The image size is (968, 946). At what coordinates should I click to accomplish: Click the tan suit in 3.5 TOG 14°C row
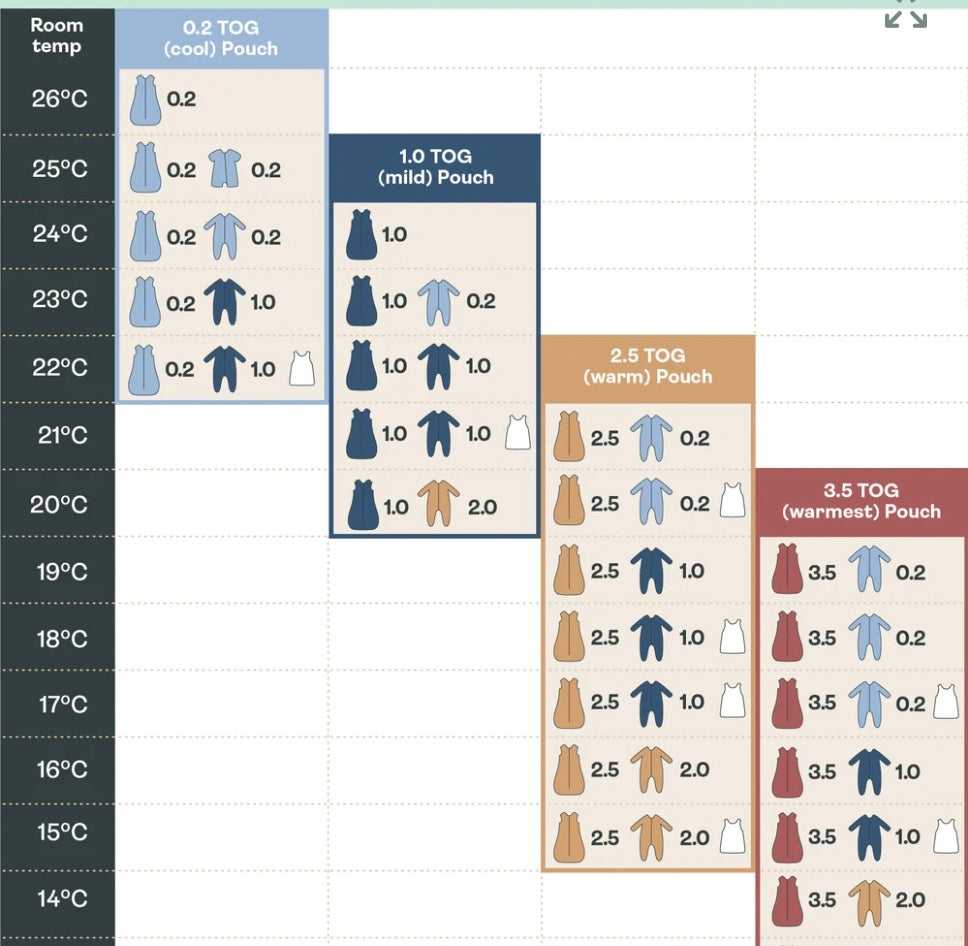point(869,900)
